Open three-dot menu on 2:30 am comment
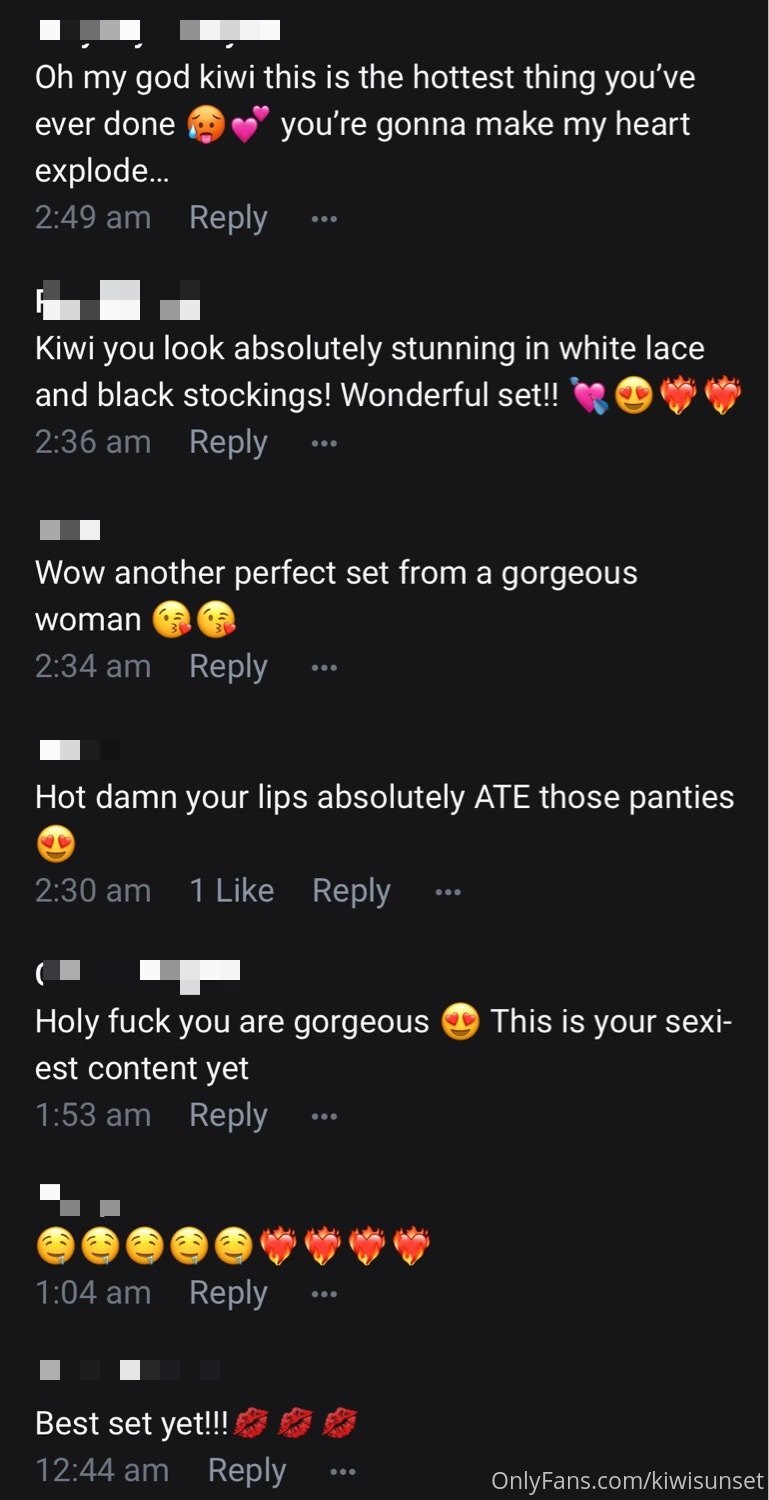This screenshot has width=769, height=1500. 448,891
